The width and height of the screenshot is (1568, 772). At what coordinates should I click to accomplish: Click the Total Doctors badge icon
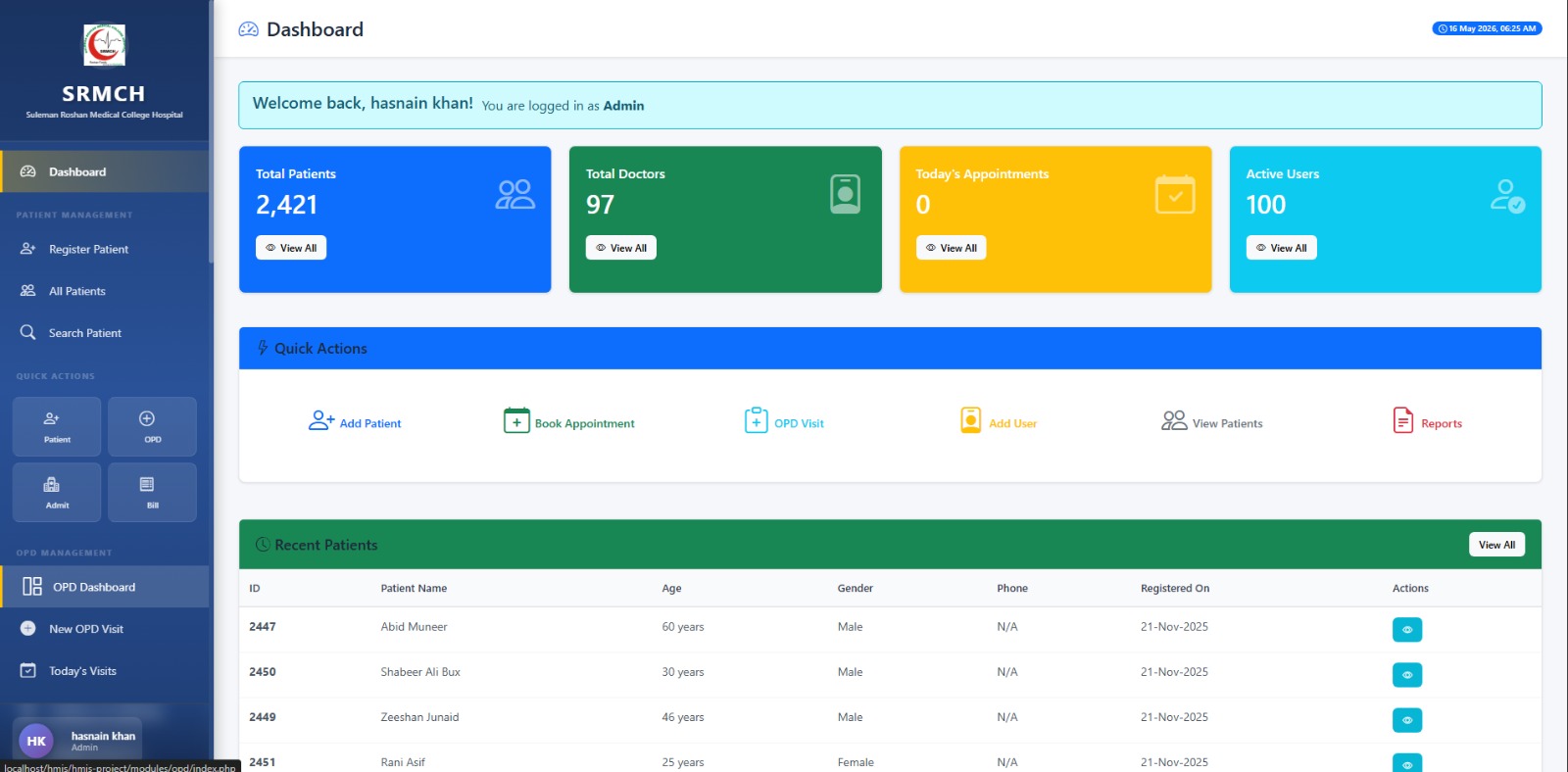pos(845,194)
